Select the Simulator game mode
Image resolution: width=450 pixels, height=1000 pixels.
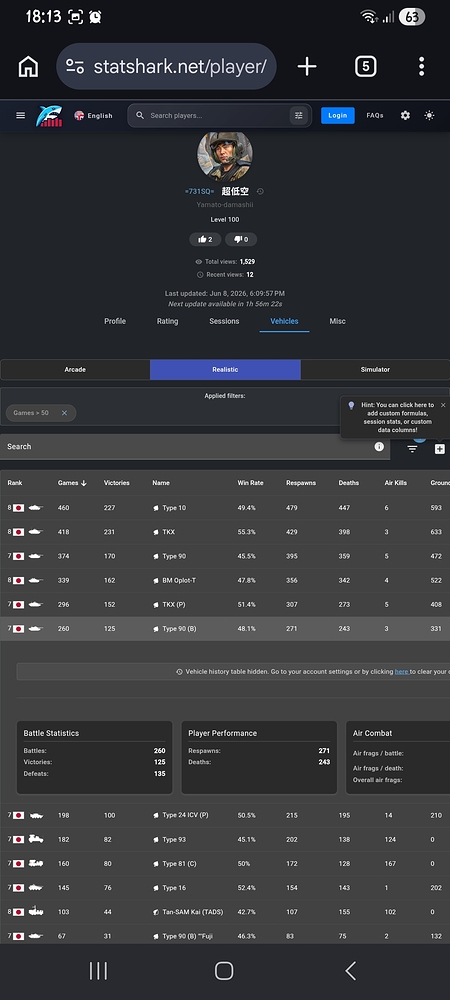coord(375,369)
